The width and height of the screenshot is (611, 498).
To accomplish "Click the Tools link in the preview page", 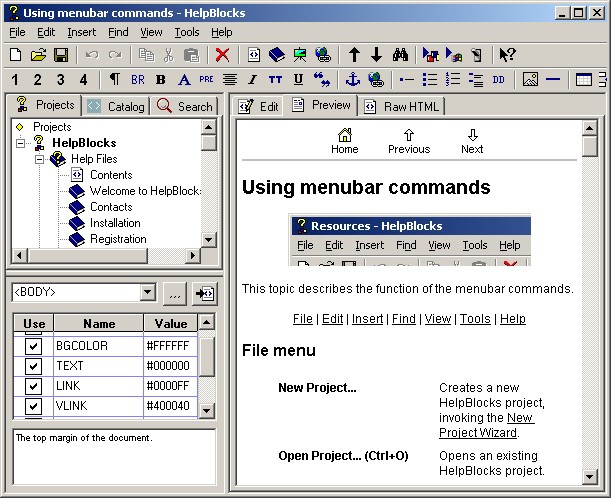I will pos(475,319).
